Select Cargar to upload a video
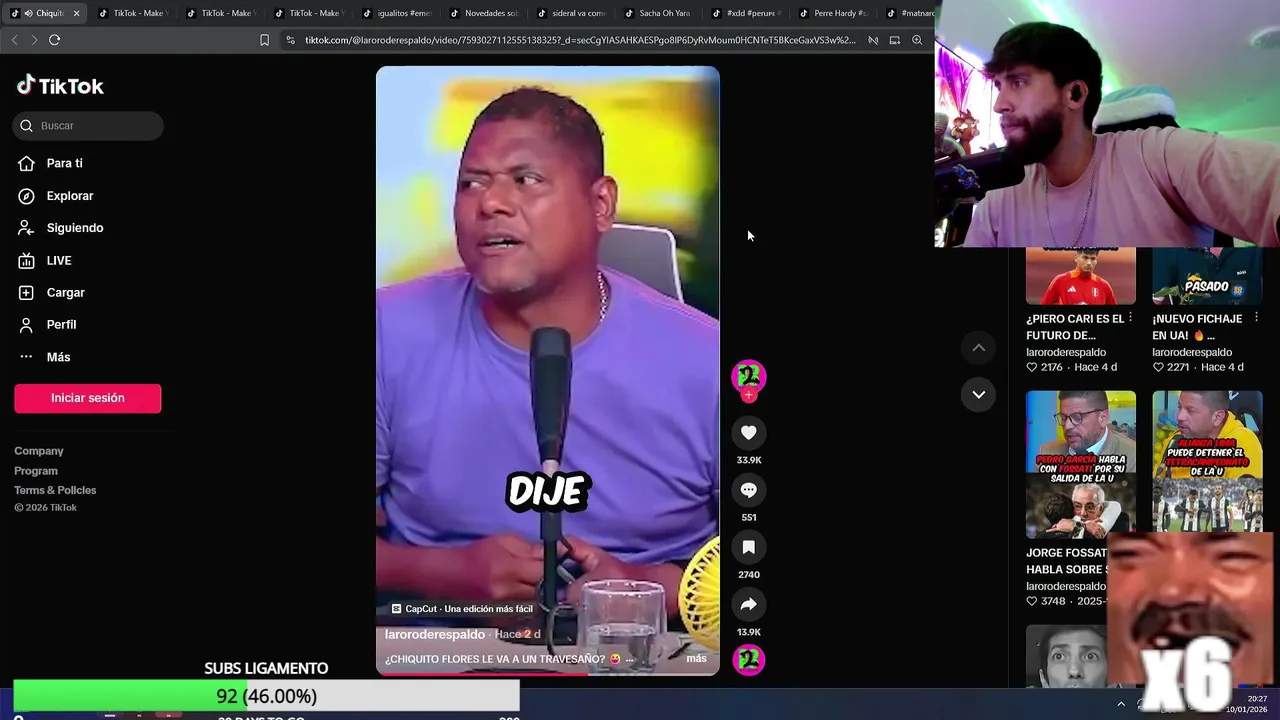1280x720 pixels. coord(65,292)
